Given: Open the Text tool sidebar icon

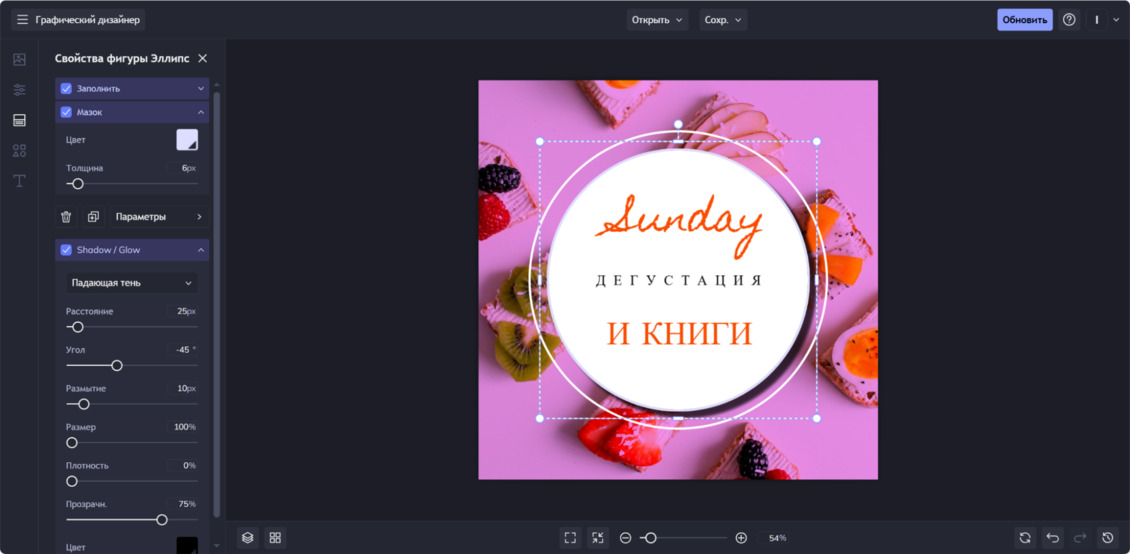Looking at the screenshot, I should (x=19, y=181).
